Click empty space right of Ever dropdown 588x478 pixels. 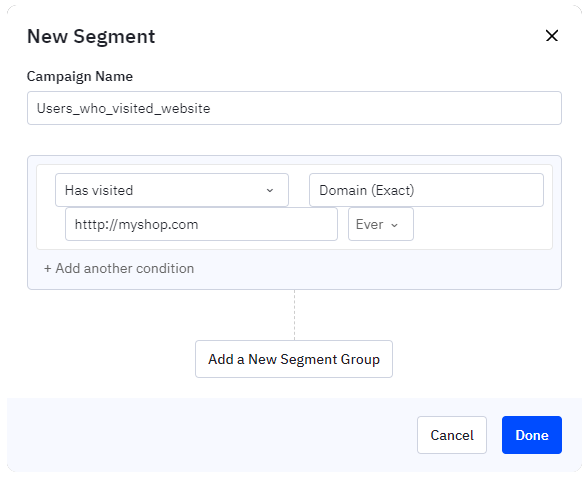coord(480,224)
